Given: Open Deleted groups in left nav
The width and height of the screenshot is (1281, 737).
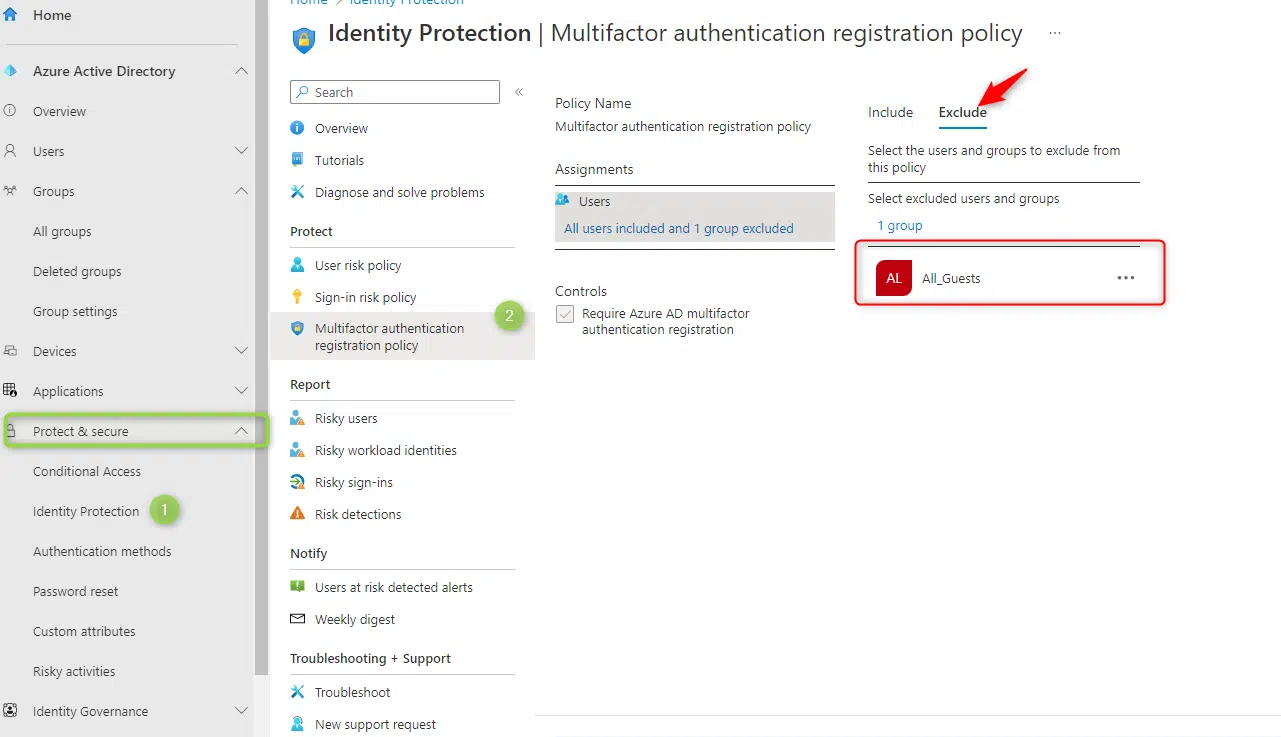Looking at the screenshot, I should tap(77, 271).
